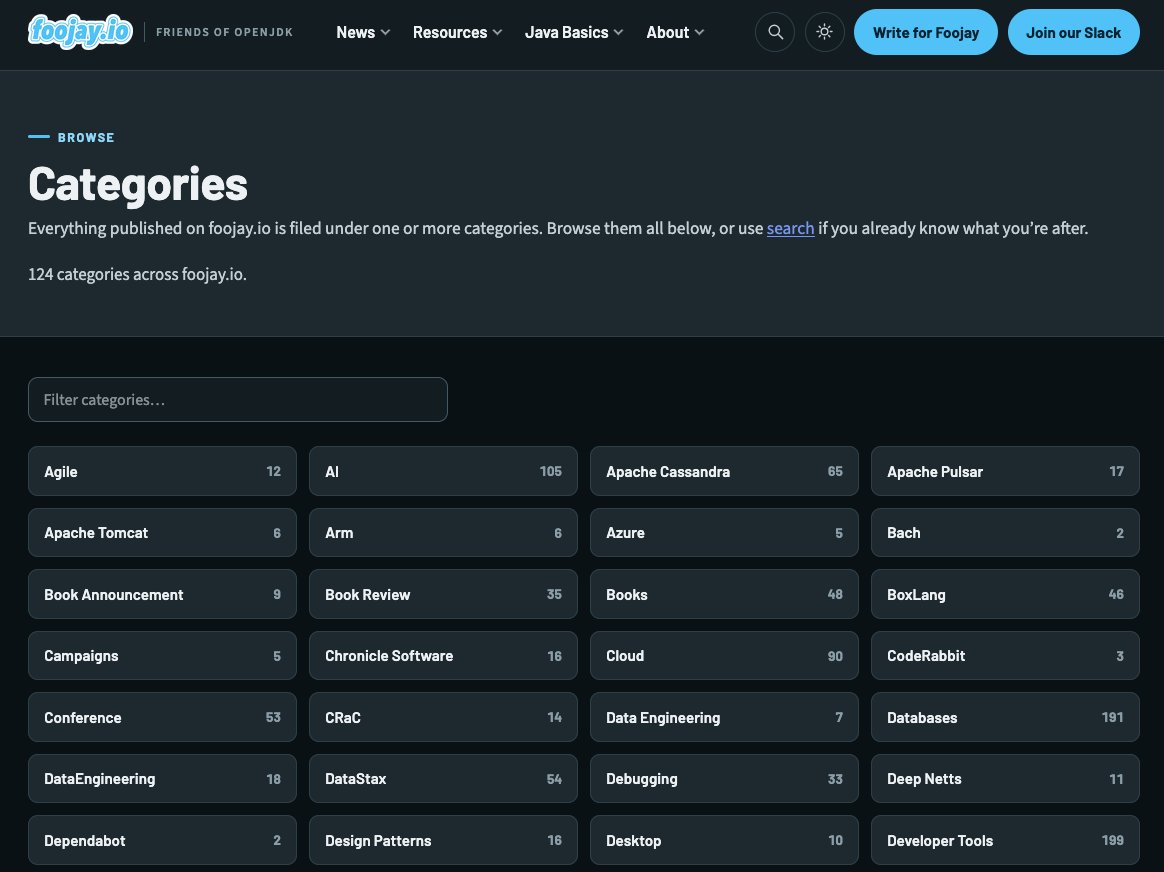Open the Apache Pulsar category
The height and width of the screenshot is (872, 1164).
pyautogui.click(x=1005, y=471)
